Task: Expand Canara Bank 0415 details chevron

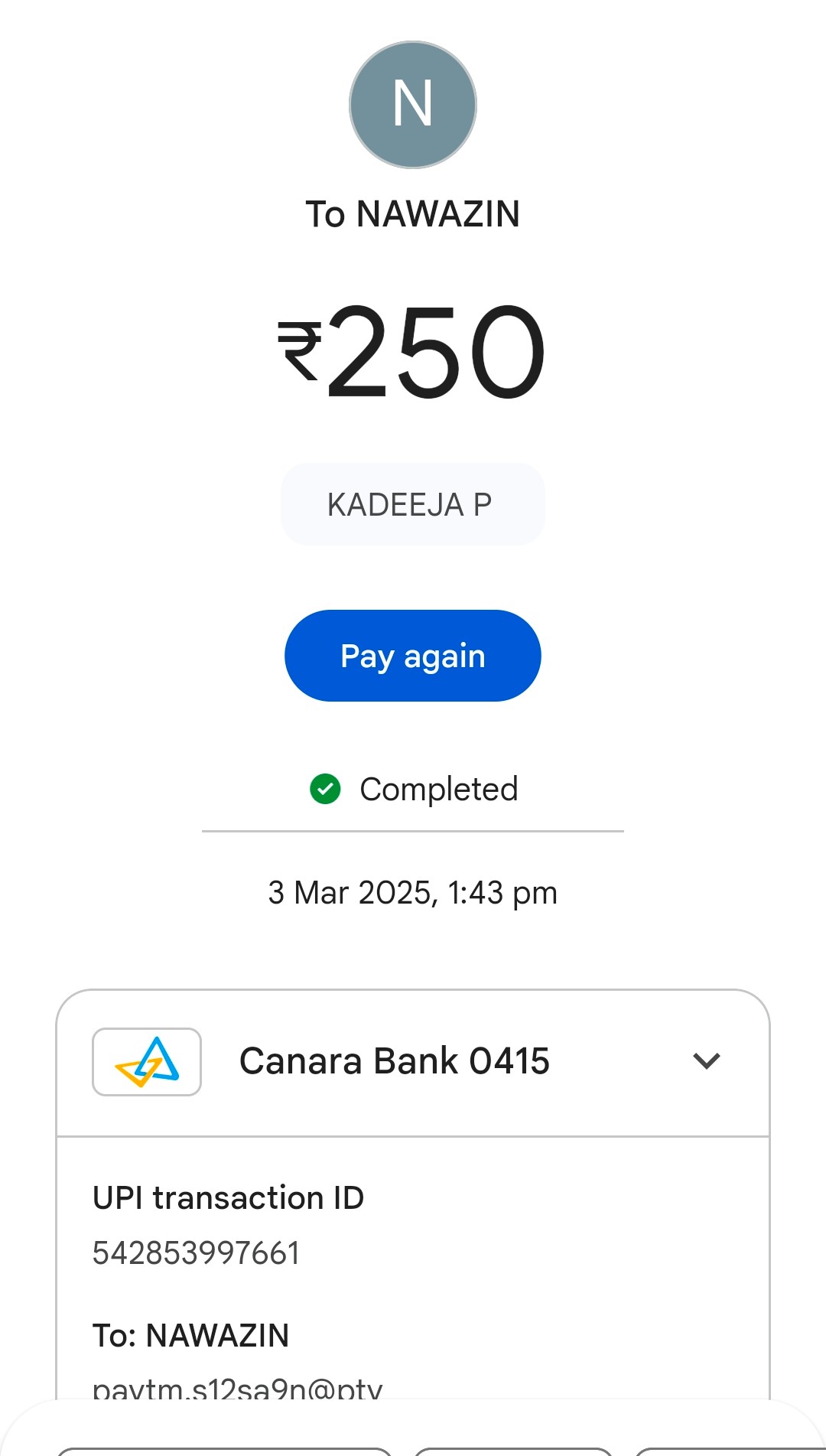Action: (x=706, y=1061)
